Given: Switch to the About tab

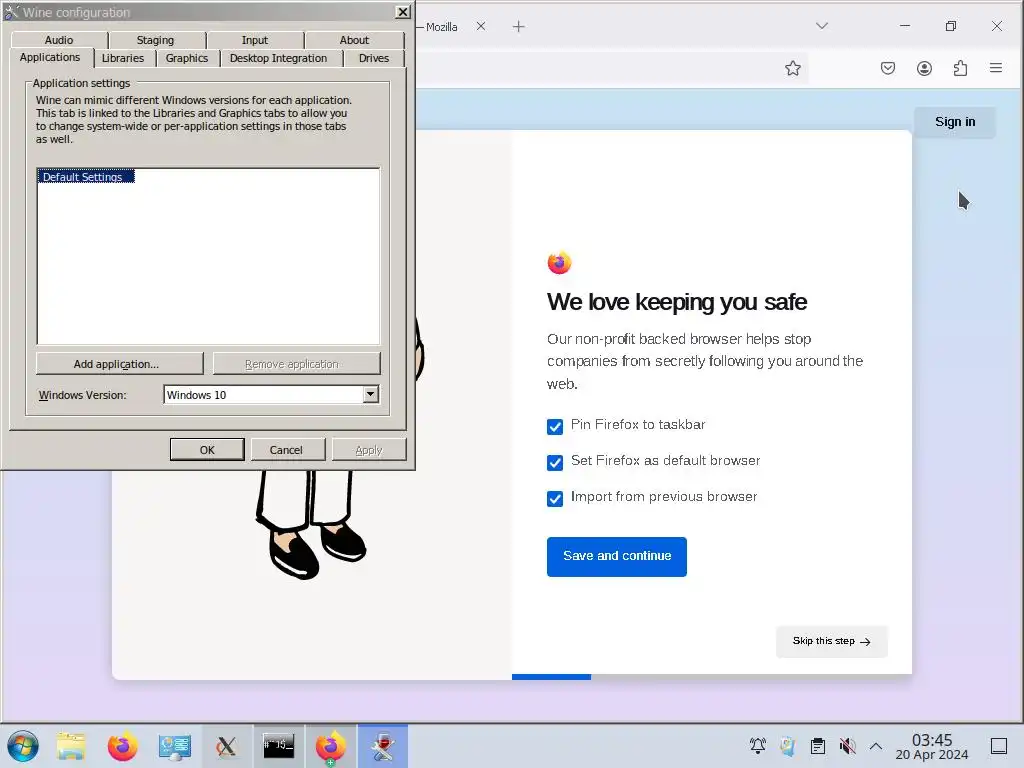Looking at the screenshot, I should point(354,40).
